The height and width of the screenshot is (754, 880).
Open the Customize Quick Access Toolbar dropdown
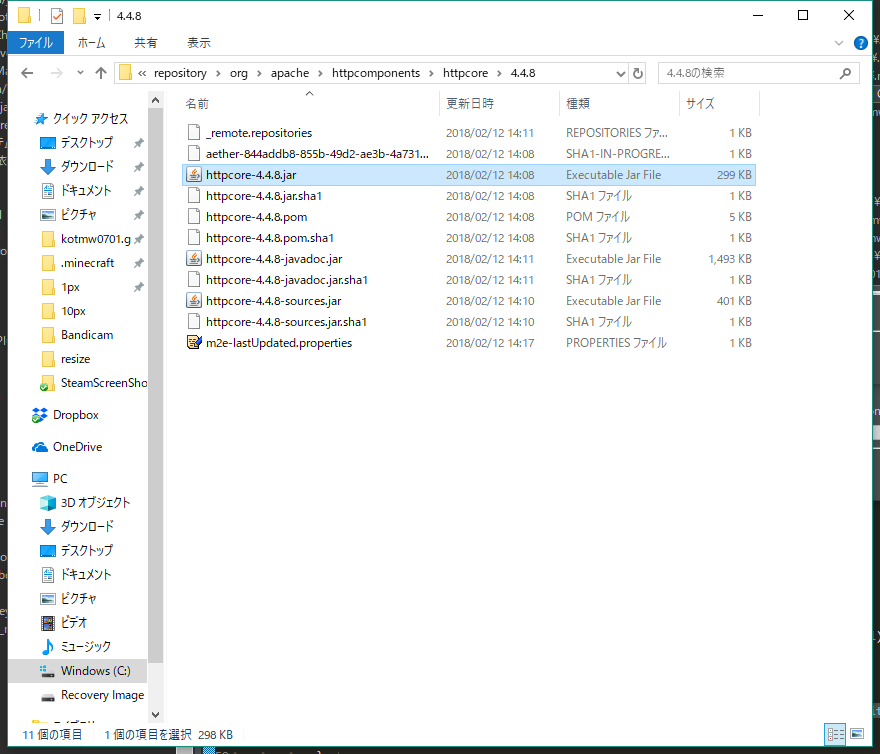click(97, 17)
